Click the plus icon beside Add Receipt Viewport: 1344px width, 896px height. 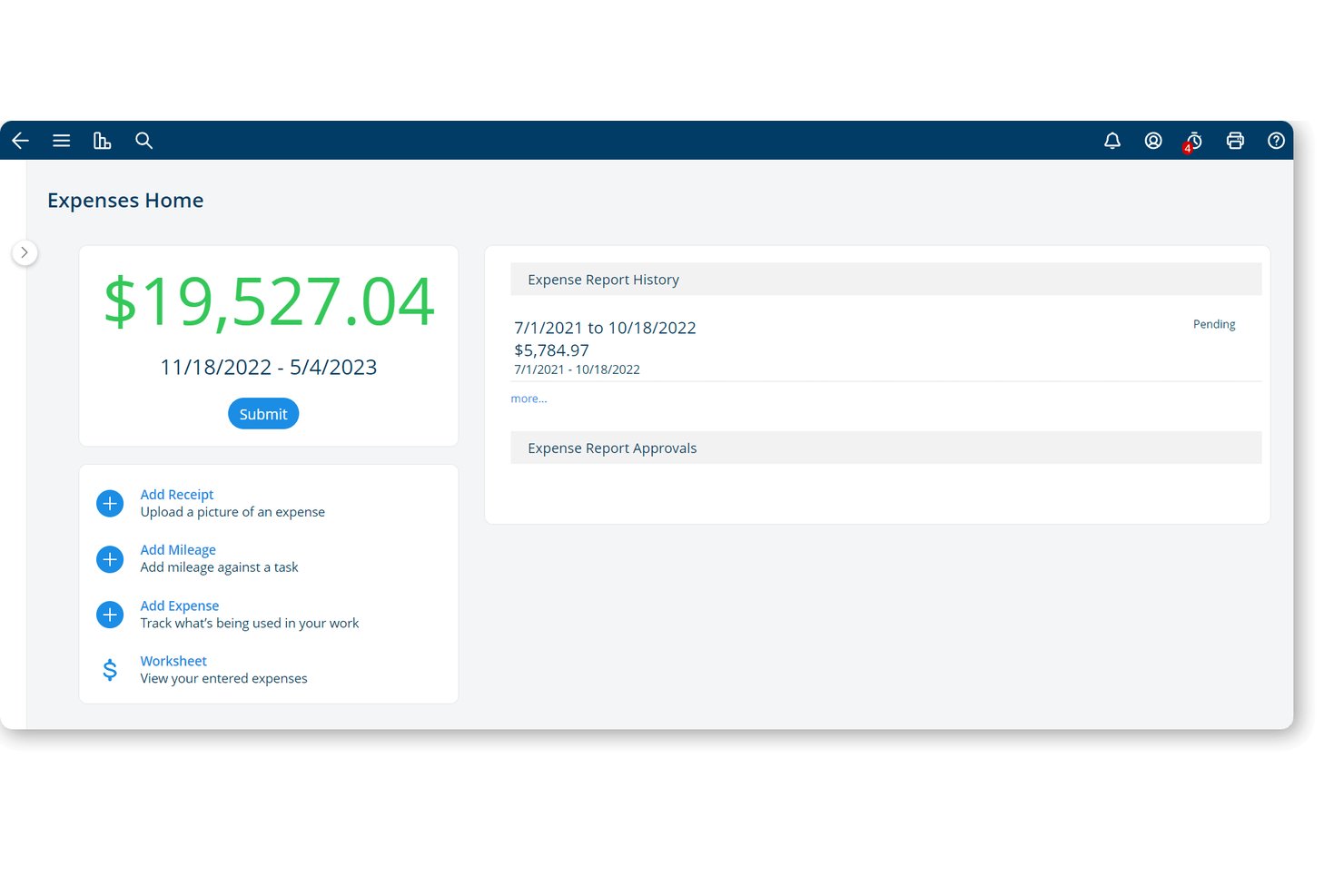(x=110, y=504)
